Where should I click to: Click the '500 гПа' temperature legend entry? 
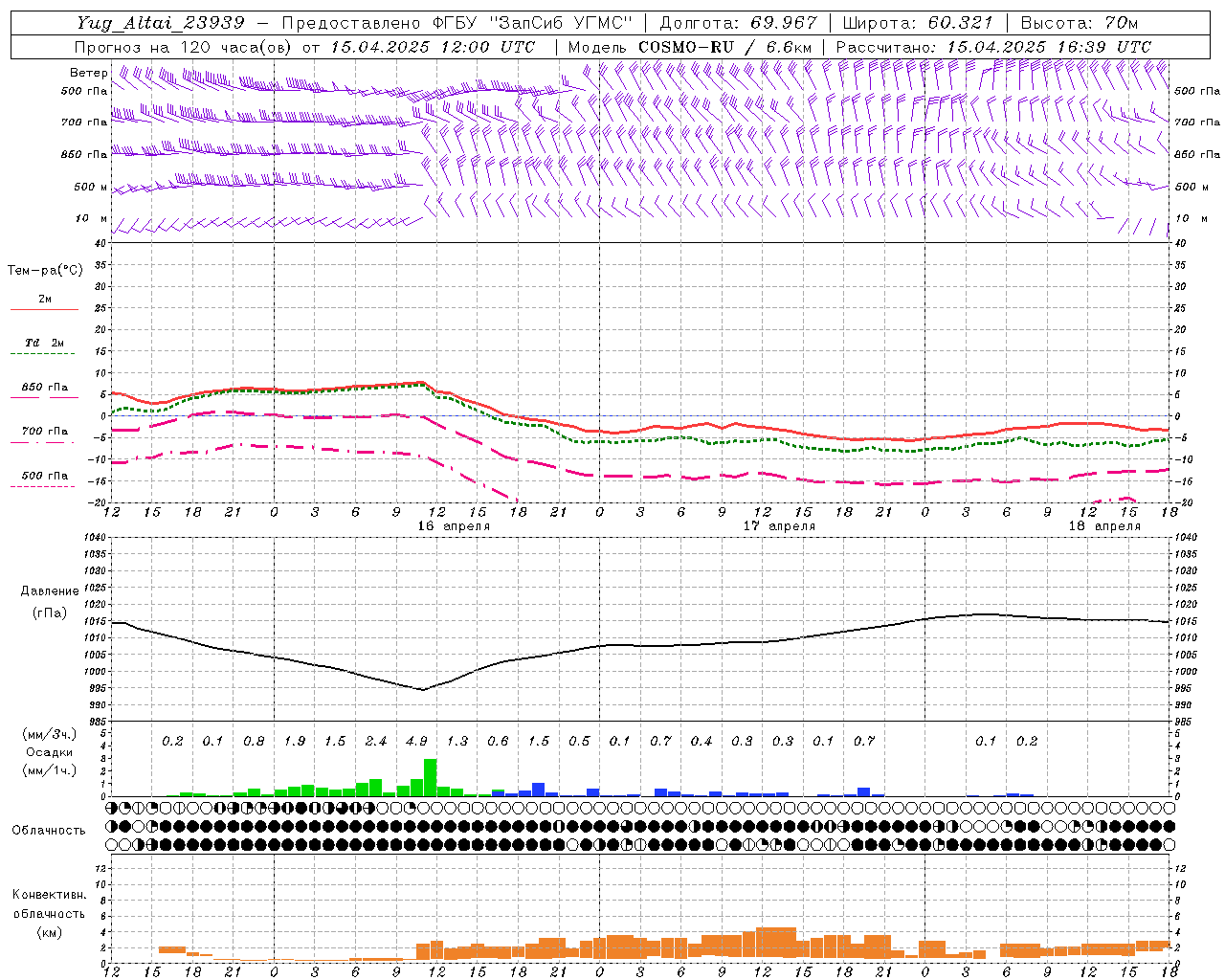(x=45, y=476)
